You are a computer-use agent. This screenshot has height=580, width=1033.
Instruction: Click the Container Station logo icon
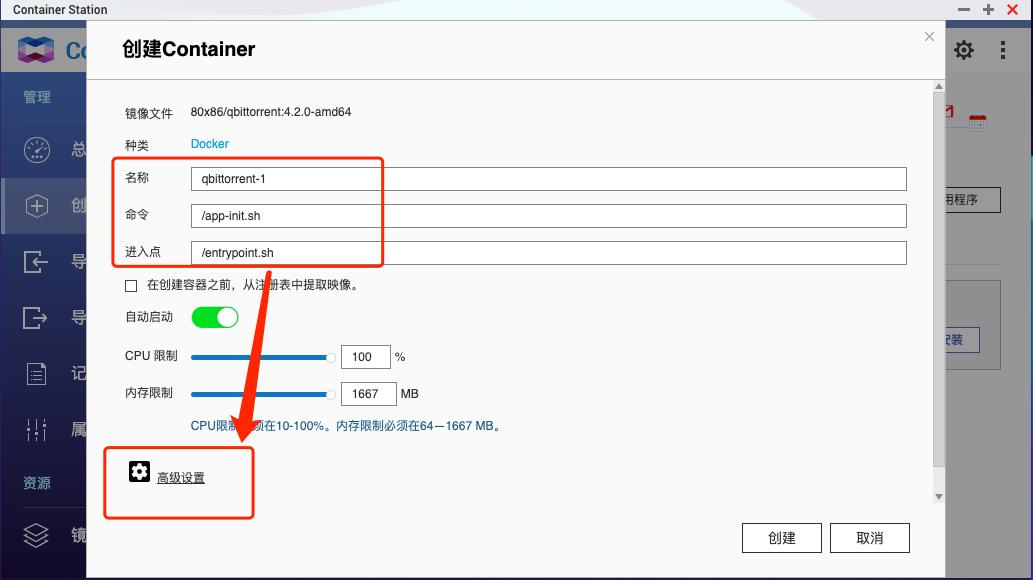click(x=35, y=49)
